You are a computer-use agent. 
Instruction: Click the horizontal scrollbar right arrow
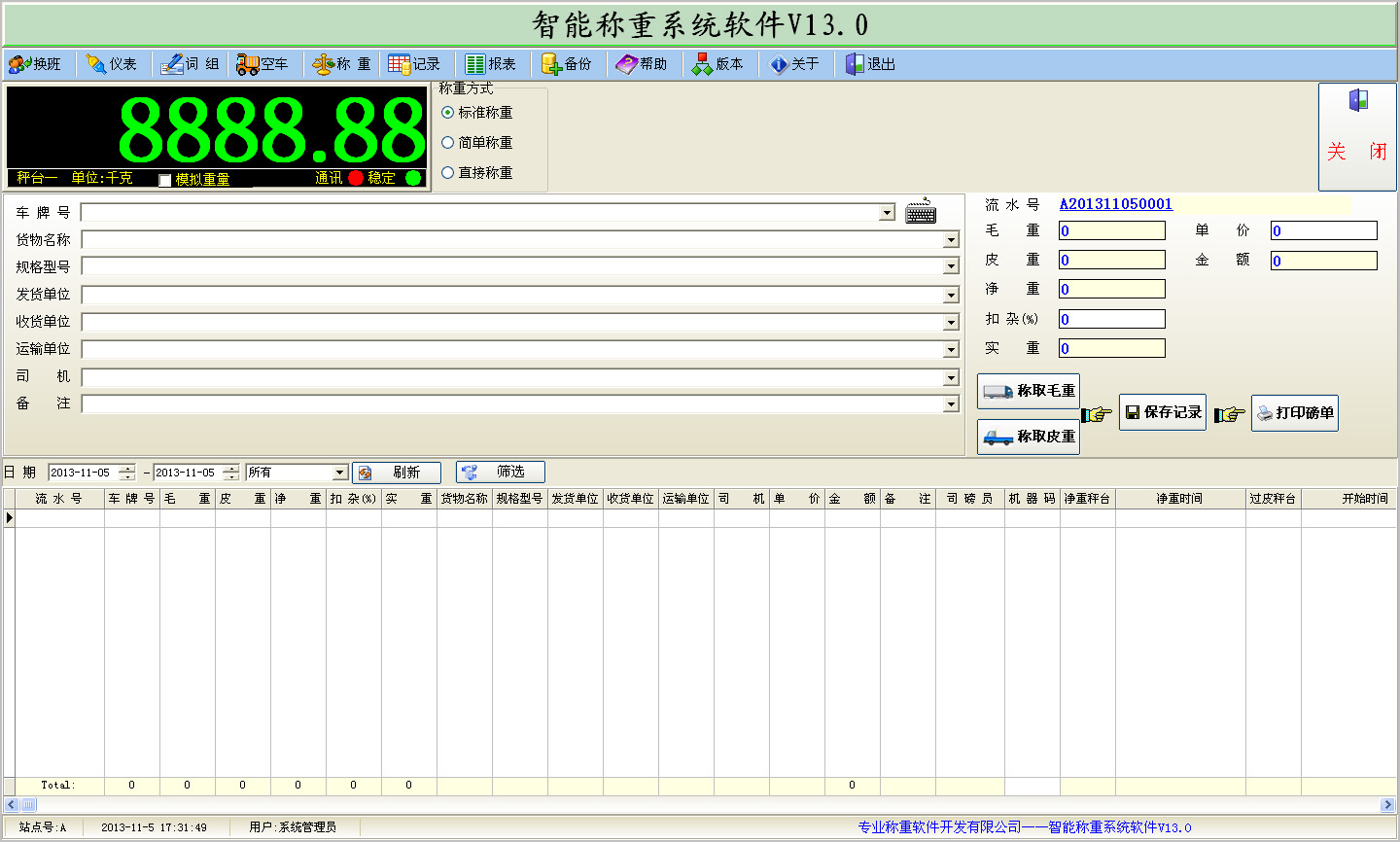(x=1387, y=805)
